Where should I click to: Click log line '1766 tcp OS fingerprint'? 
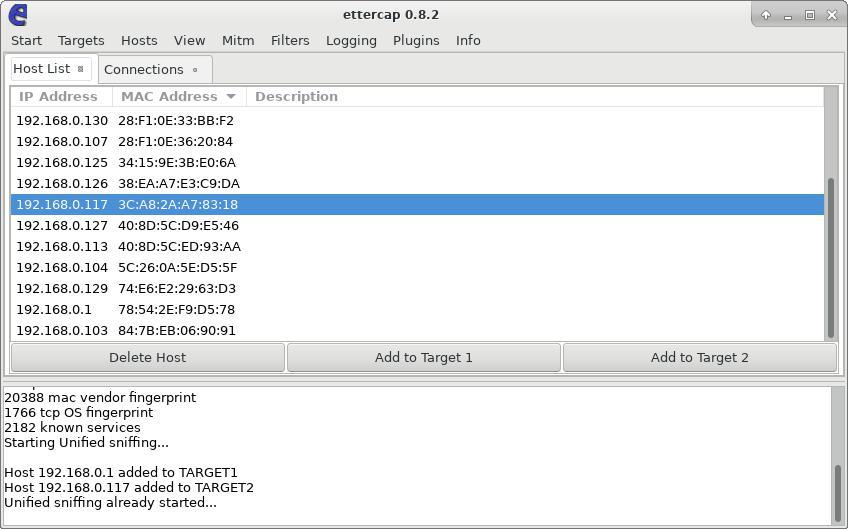78,413
